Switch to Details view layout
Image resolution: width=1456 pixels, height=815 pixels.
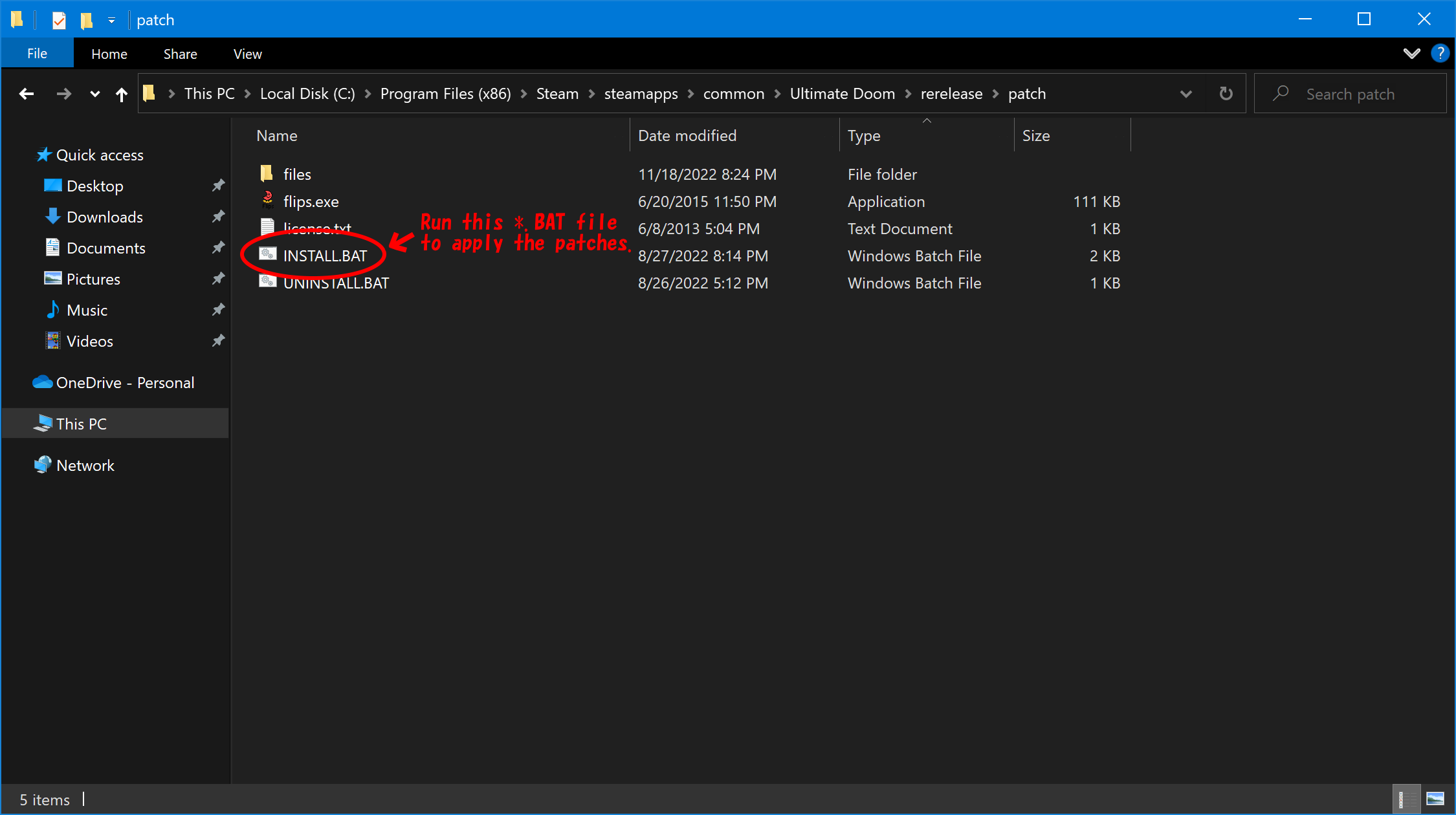tap(1406, 799)
